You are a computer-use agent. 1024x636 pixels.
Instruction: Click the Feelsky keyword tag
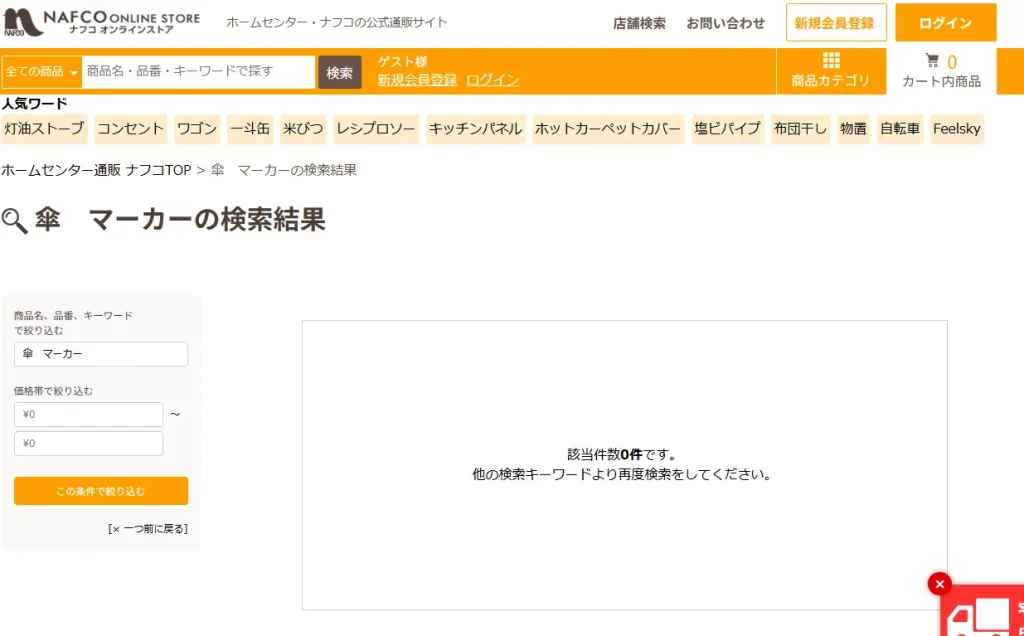click(x=957, y=129)
